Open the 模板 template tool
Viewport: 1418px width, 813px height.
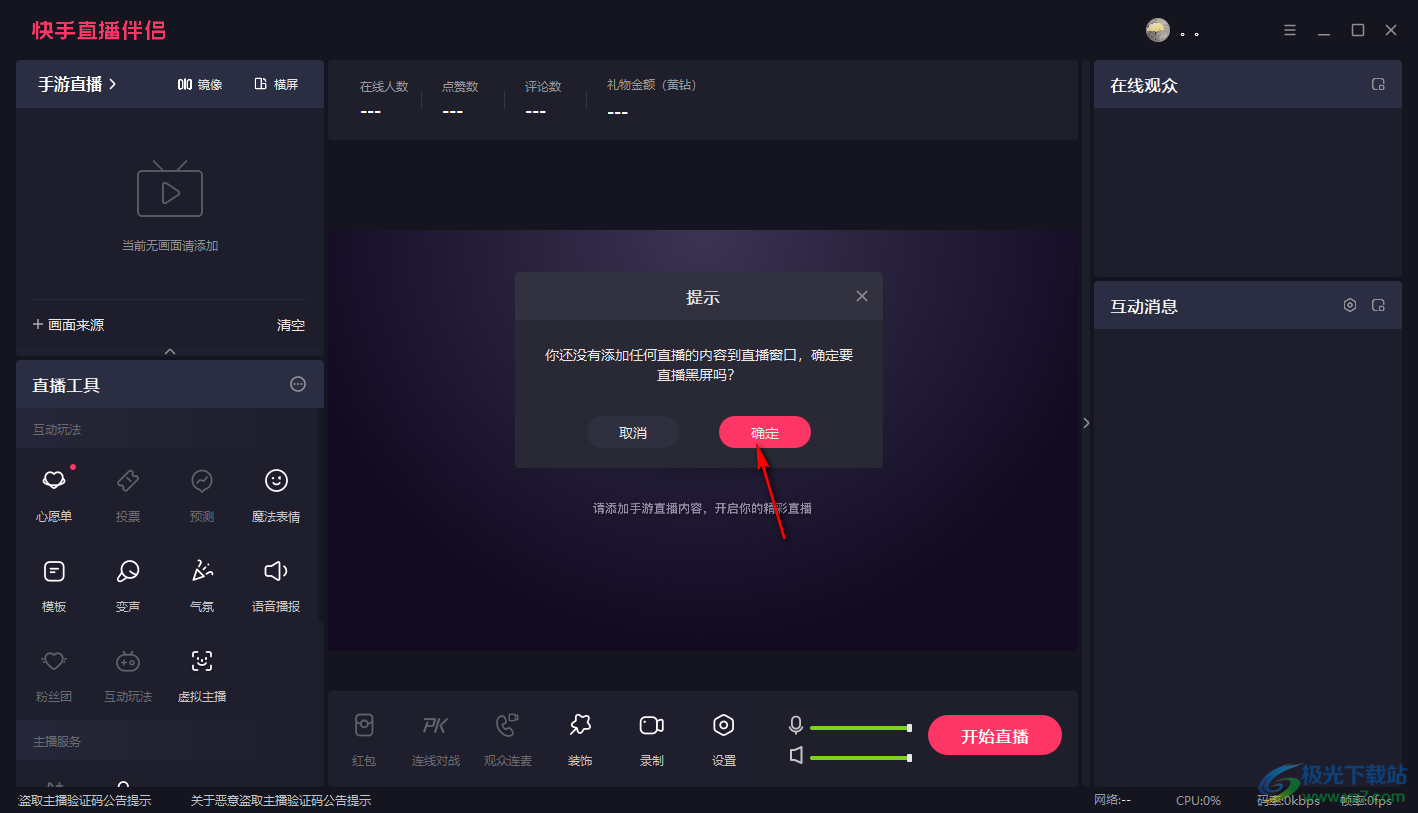tap(54, 585)
